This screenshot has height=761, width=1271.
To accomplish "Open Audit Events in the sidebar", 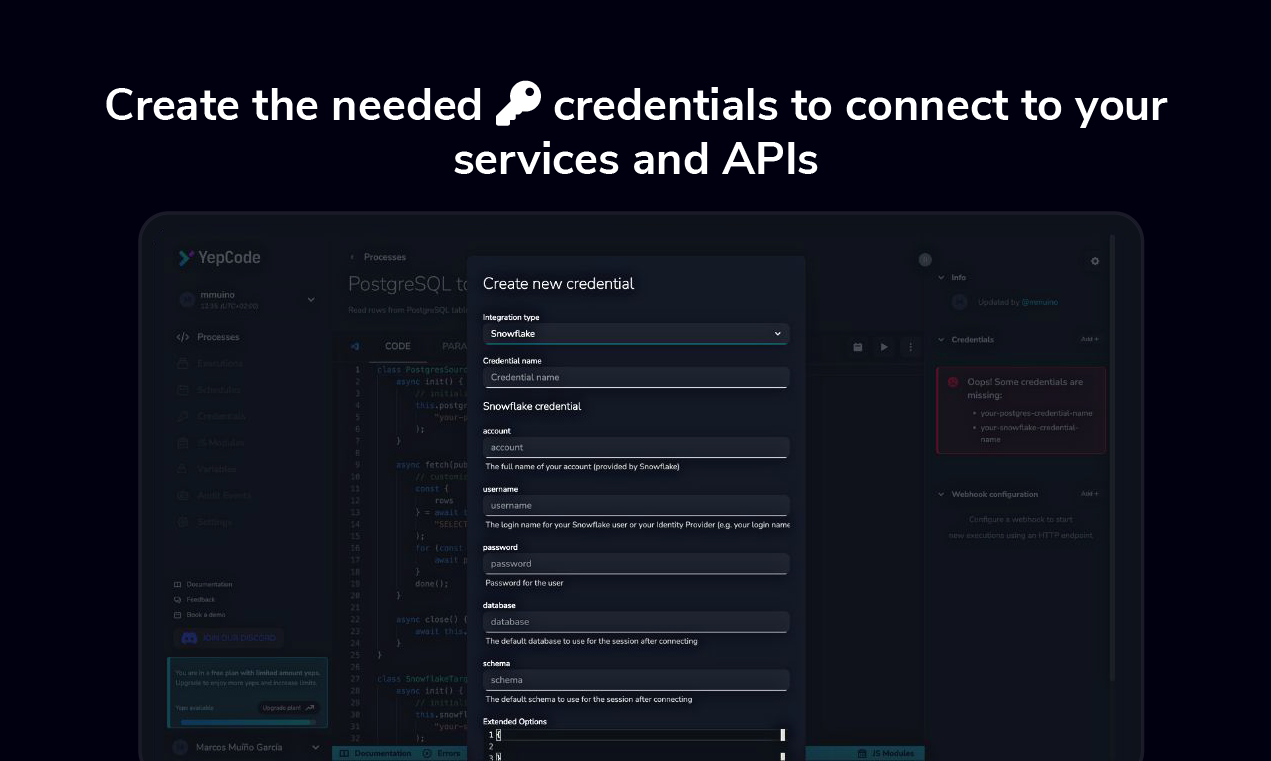I will click(212, 495).
